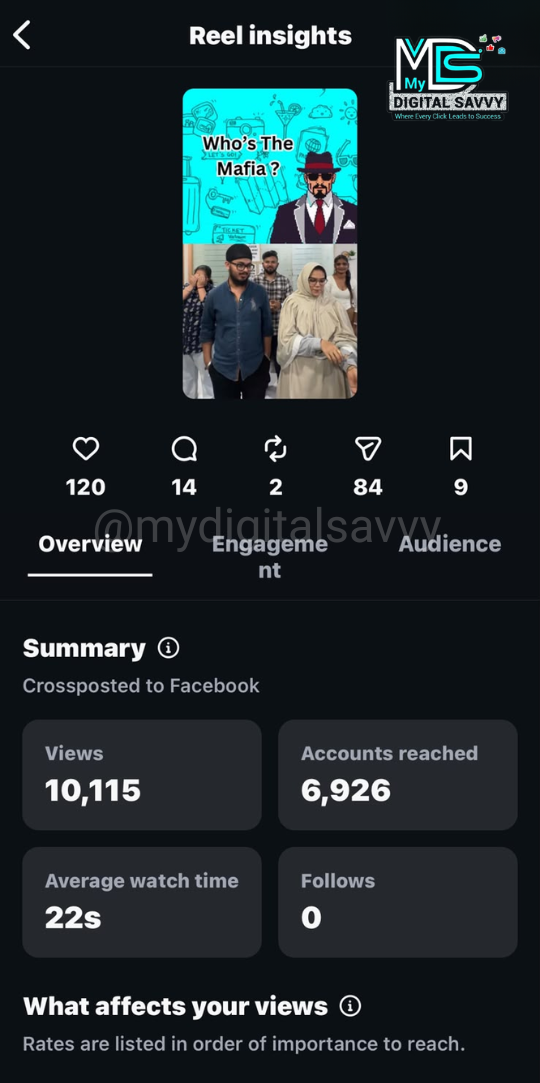Click the Crossposted to Facebook text
The height and width of the screenshot is (1083, 540).
click(141, 686)
